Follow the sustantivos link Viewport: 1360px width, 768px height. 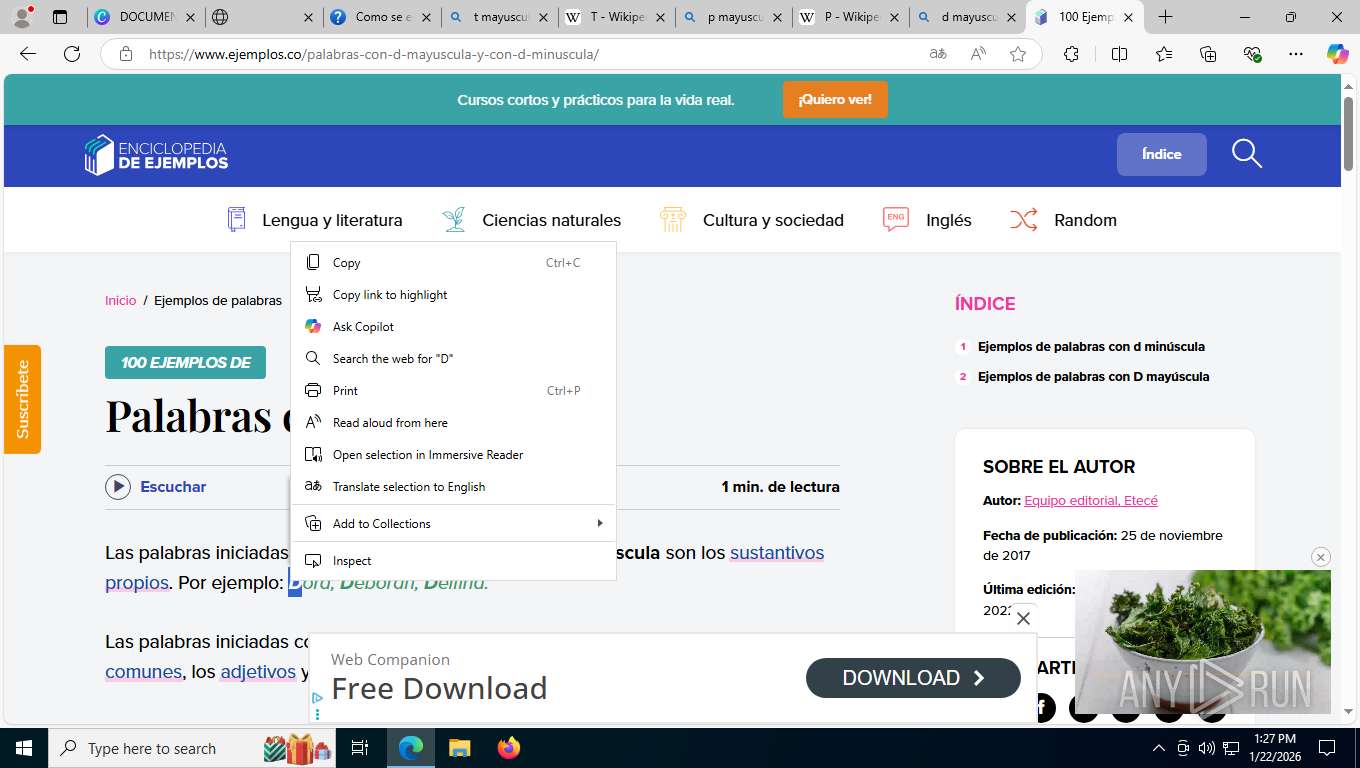pyautogui.click(x=777, y=553)
